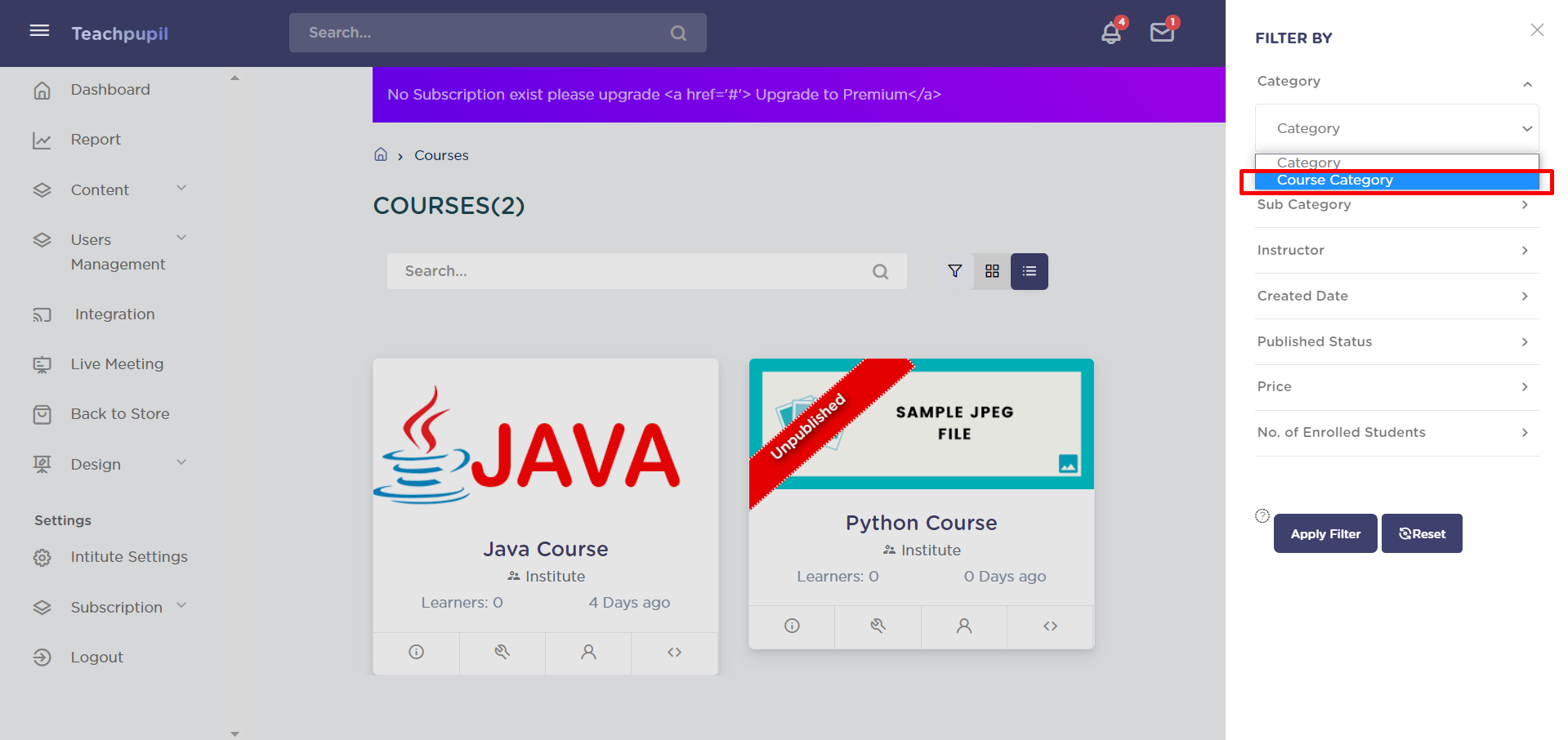Open the mail inbox icon
1568x740 pixels.
(x=1161, y=33)
